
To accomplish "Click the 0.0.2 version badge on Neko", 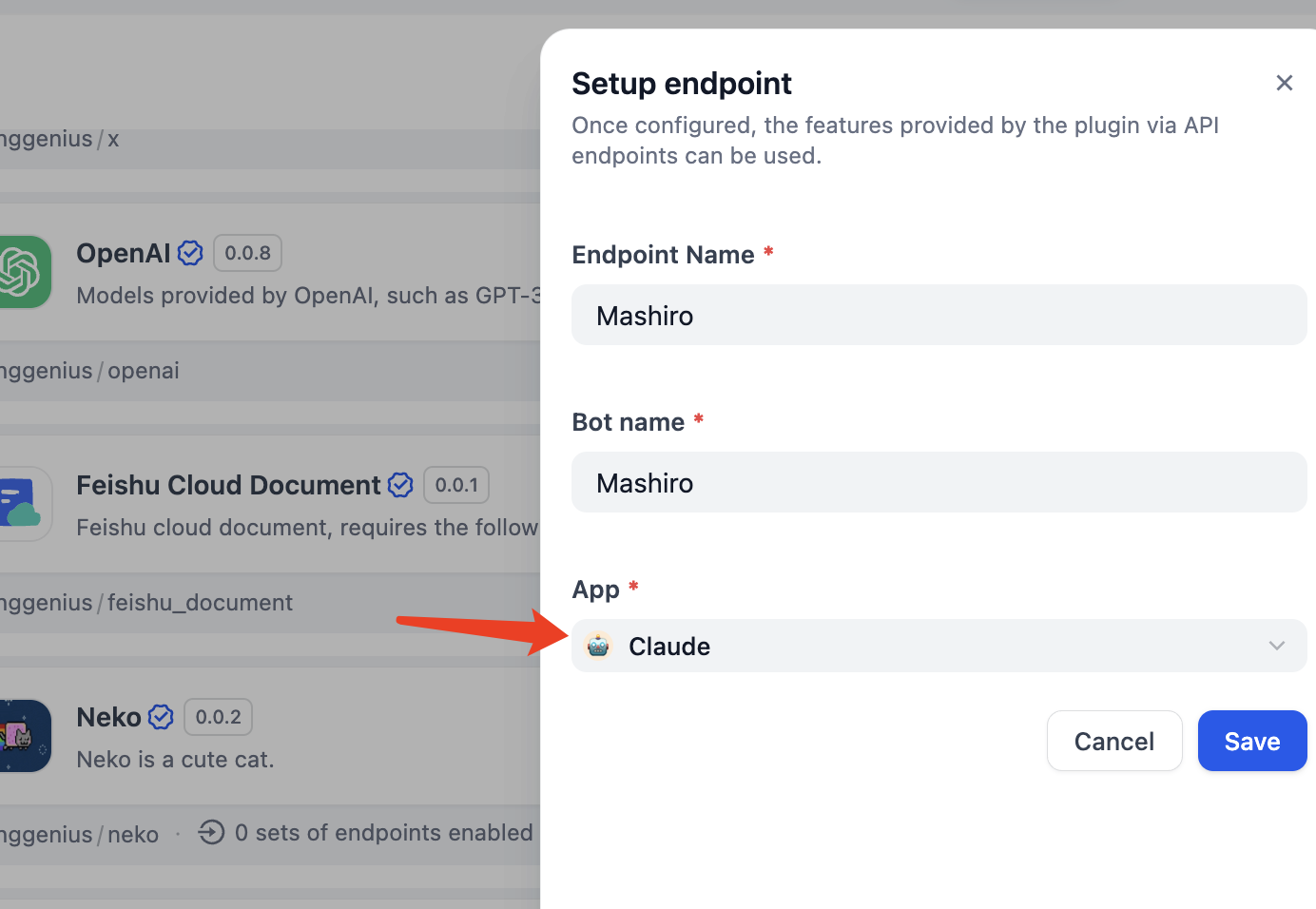I will click(x=218, y=717).
